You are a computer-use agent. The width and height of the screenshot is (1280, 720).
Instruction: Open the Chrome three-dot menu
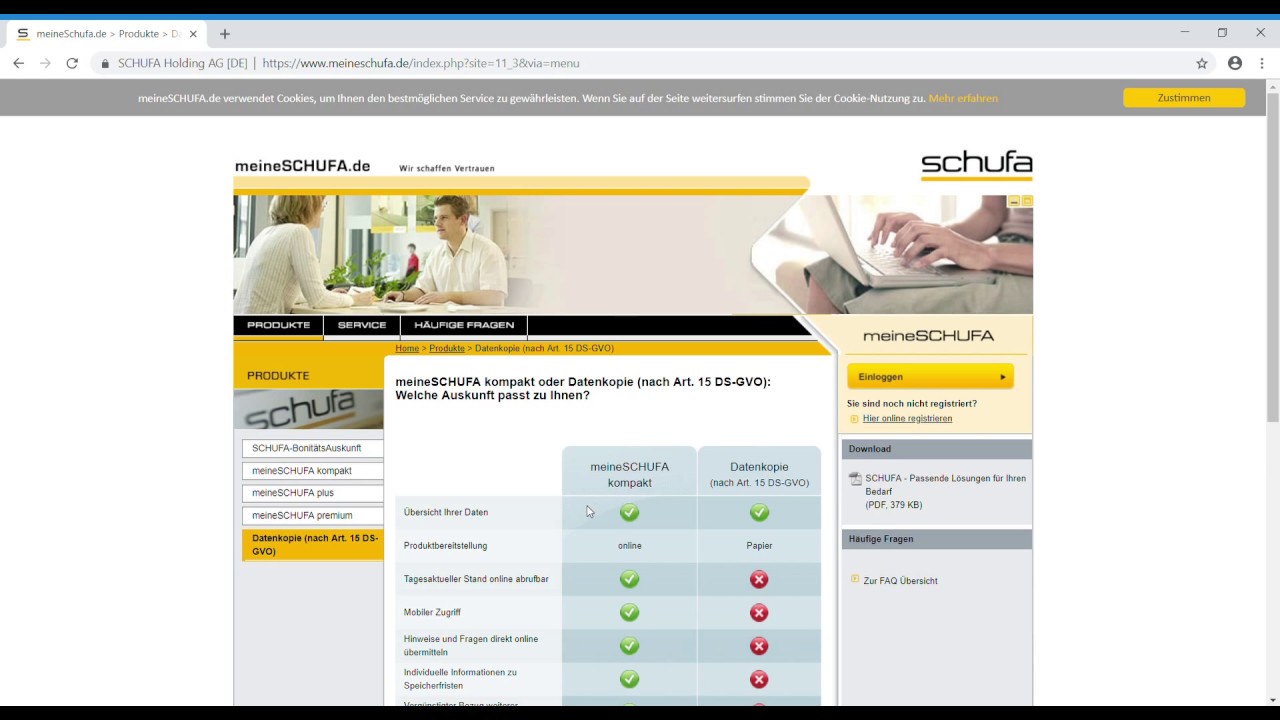1262,63
